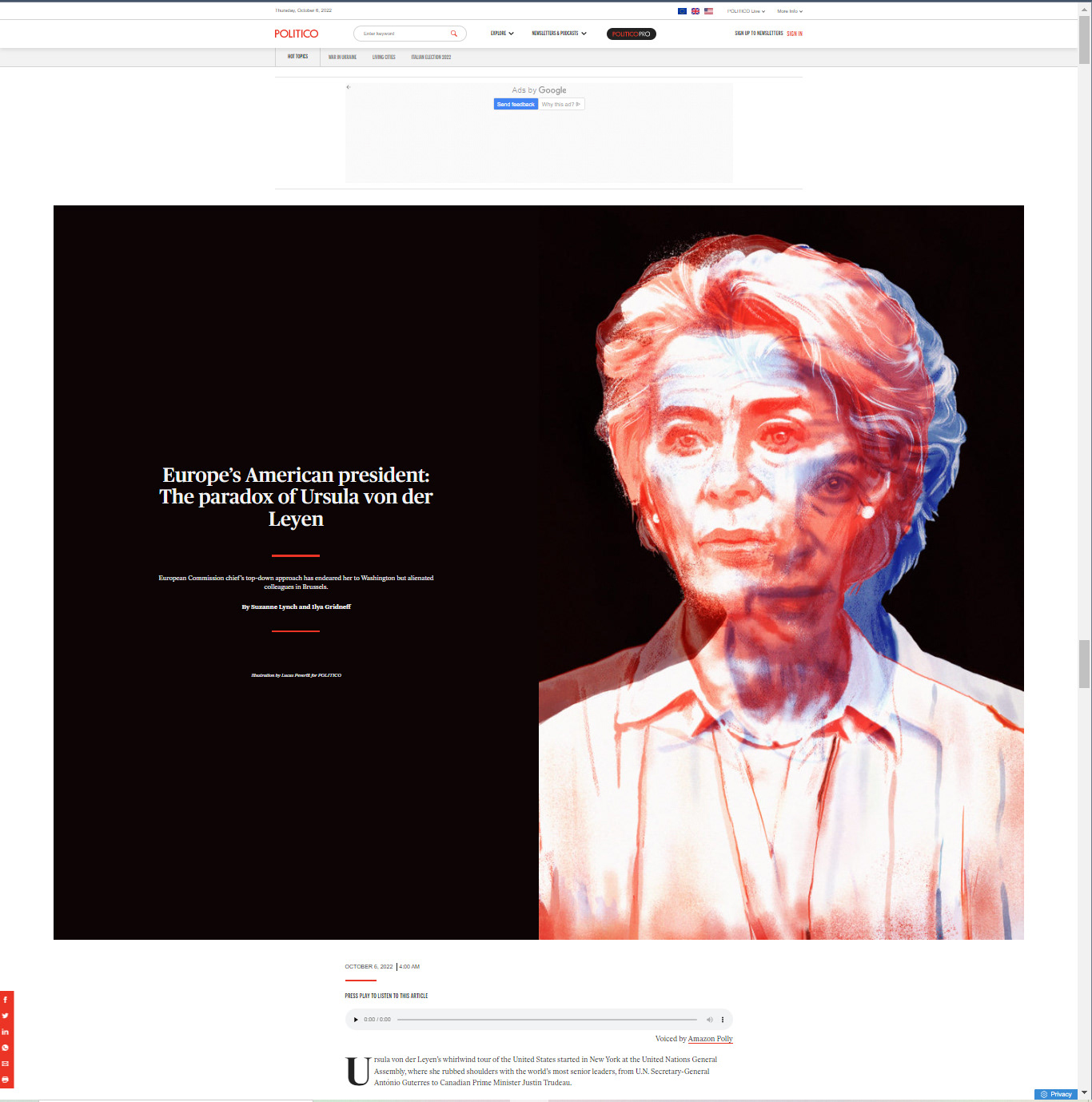Click the audio progress seek bar
This screenshot has width=1092, height=1102.
pos(547,1020)
